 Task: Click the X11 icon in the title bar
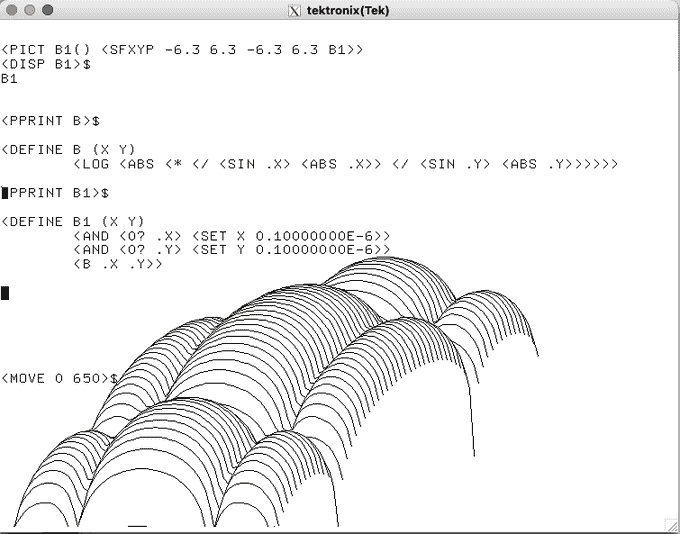[x=294, y=11]
